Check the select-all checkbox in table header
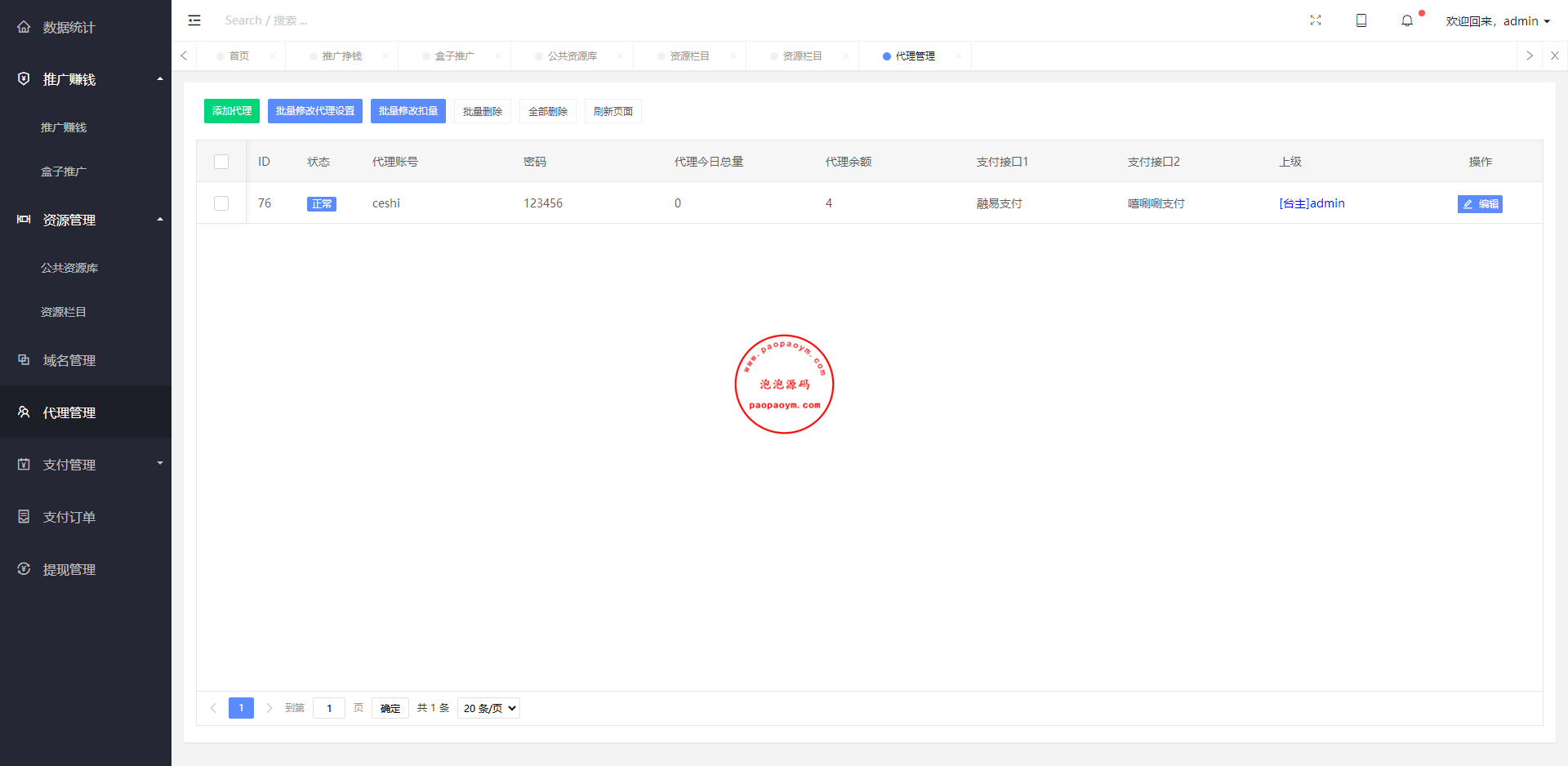1568x766 pixels. (x=221, y=162)
